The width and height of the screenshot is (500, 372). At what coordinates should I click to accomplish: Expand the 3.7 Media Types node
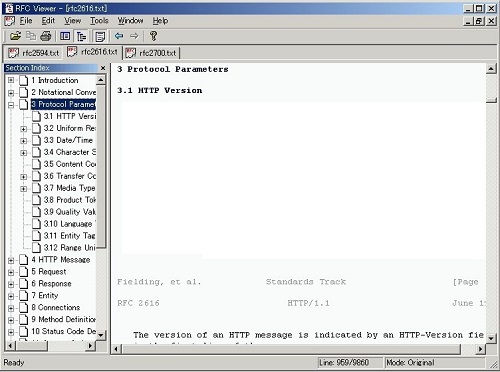(24, 189)
